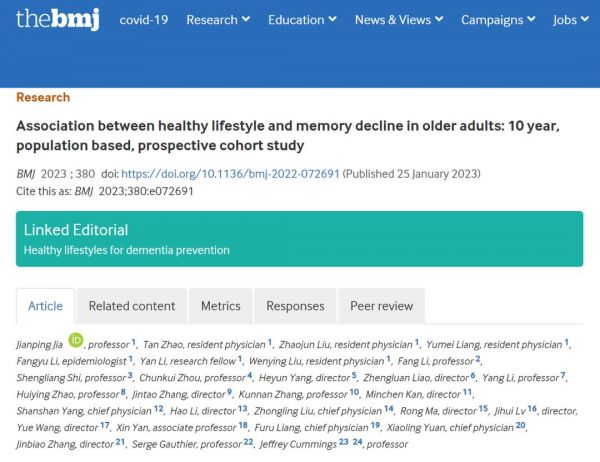Open the Peer review tab

[x=381, y=306]
